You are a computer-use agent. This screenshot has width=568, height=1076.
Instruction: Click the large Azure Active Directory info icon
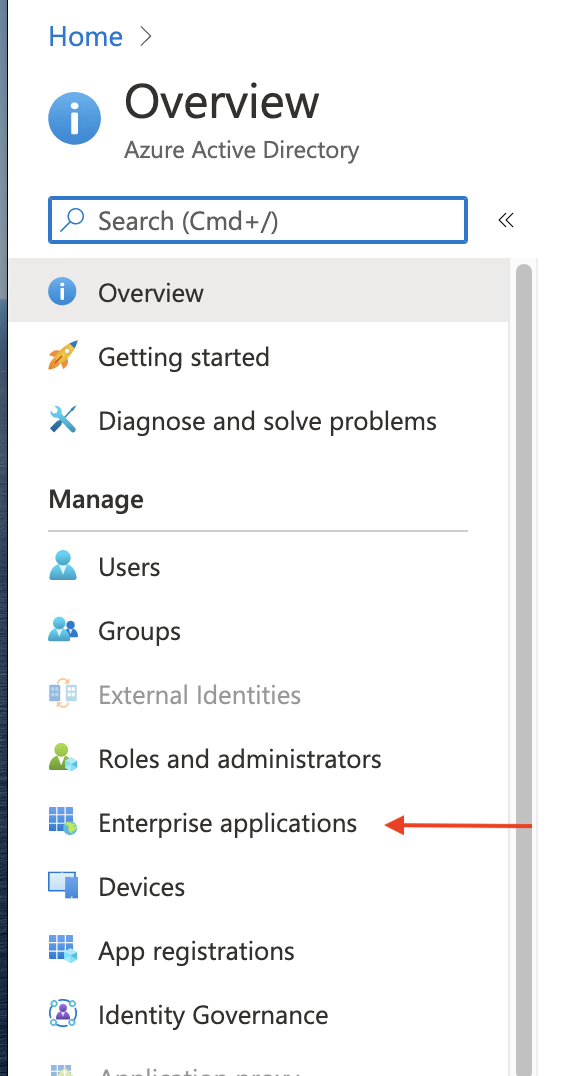pyautogui.click(x=75, y=118)
